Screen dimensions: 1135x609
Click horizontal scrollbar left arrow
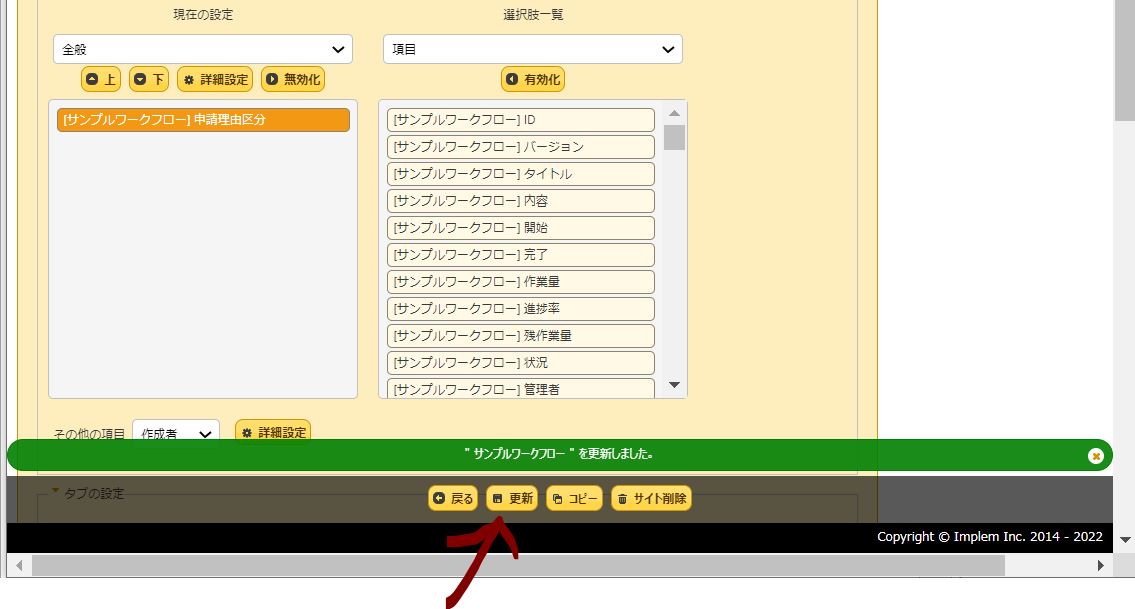[19, 566]
